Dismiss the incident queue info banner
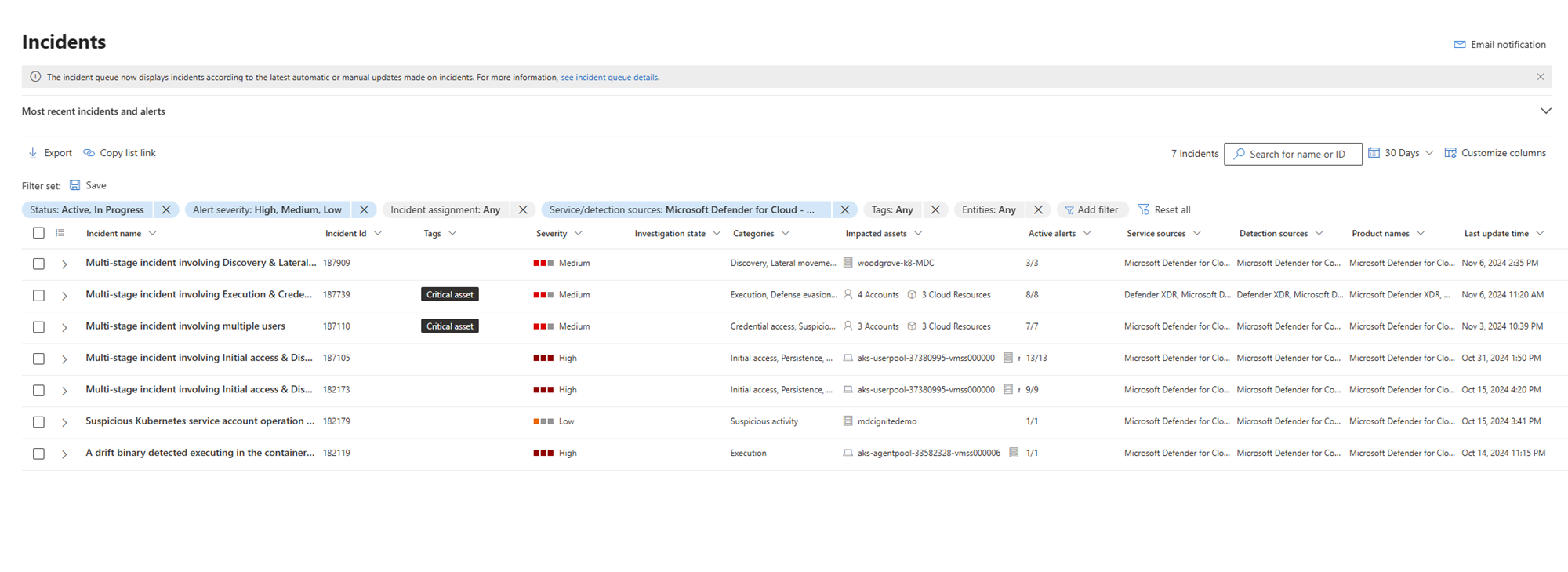The height and width of the screenshot is (572, 1568). click(x=1540, y=77)
